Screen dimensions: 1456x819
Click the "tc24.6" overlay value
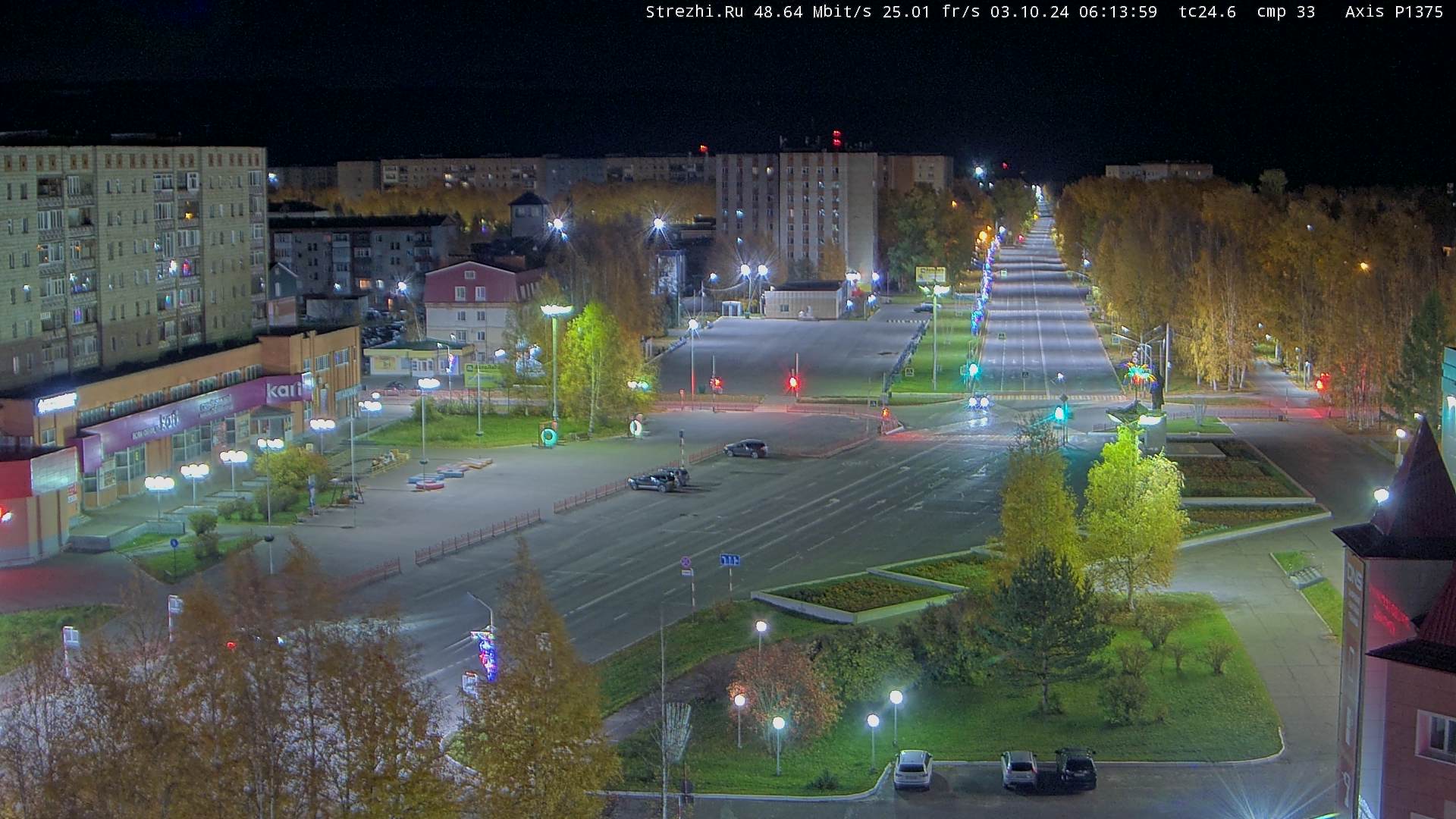[1207, 12]
